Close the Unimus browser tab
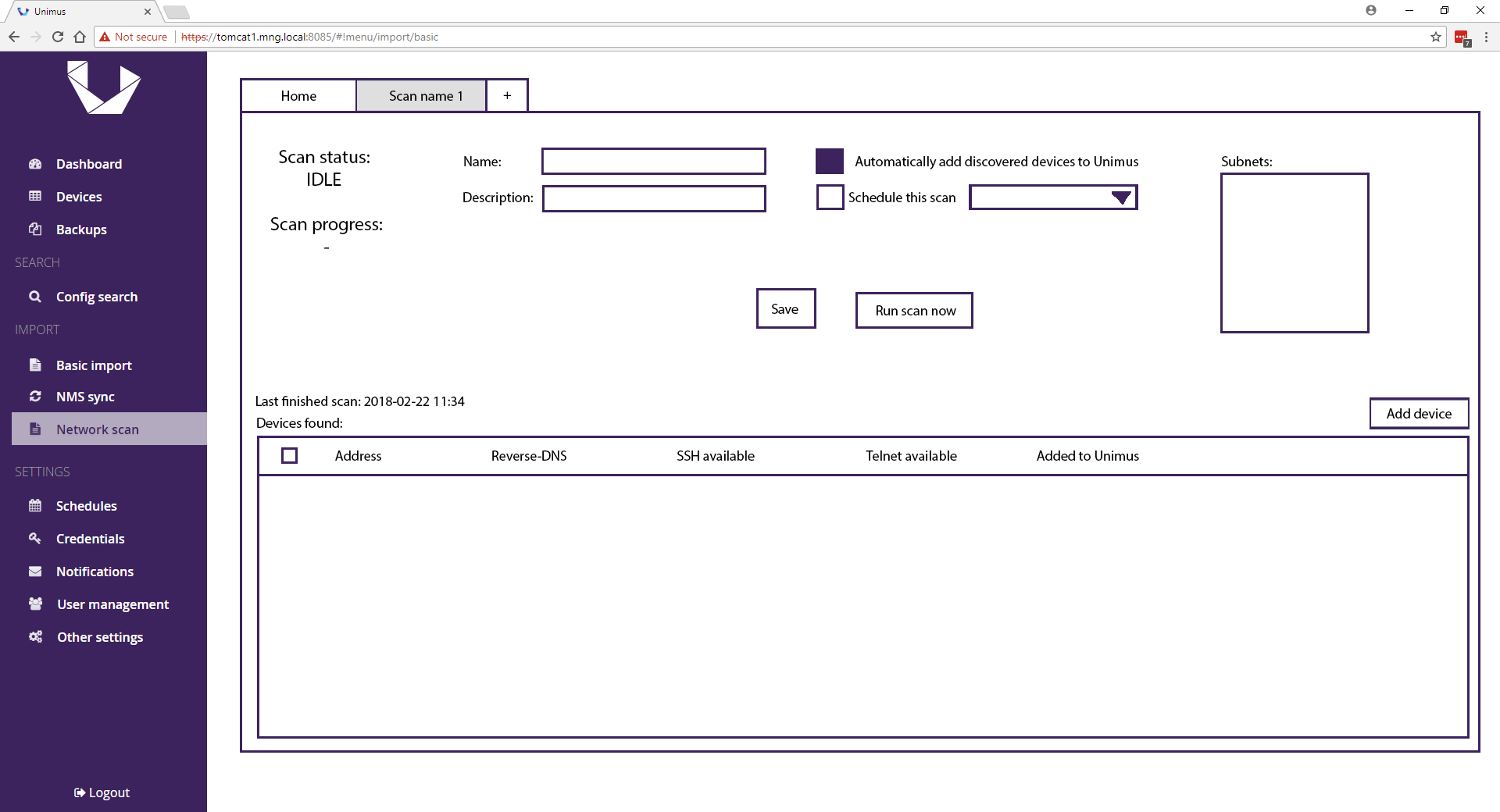1500x812 pixels. (148, 12)
